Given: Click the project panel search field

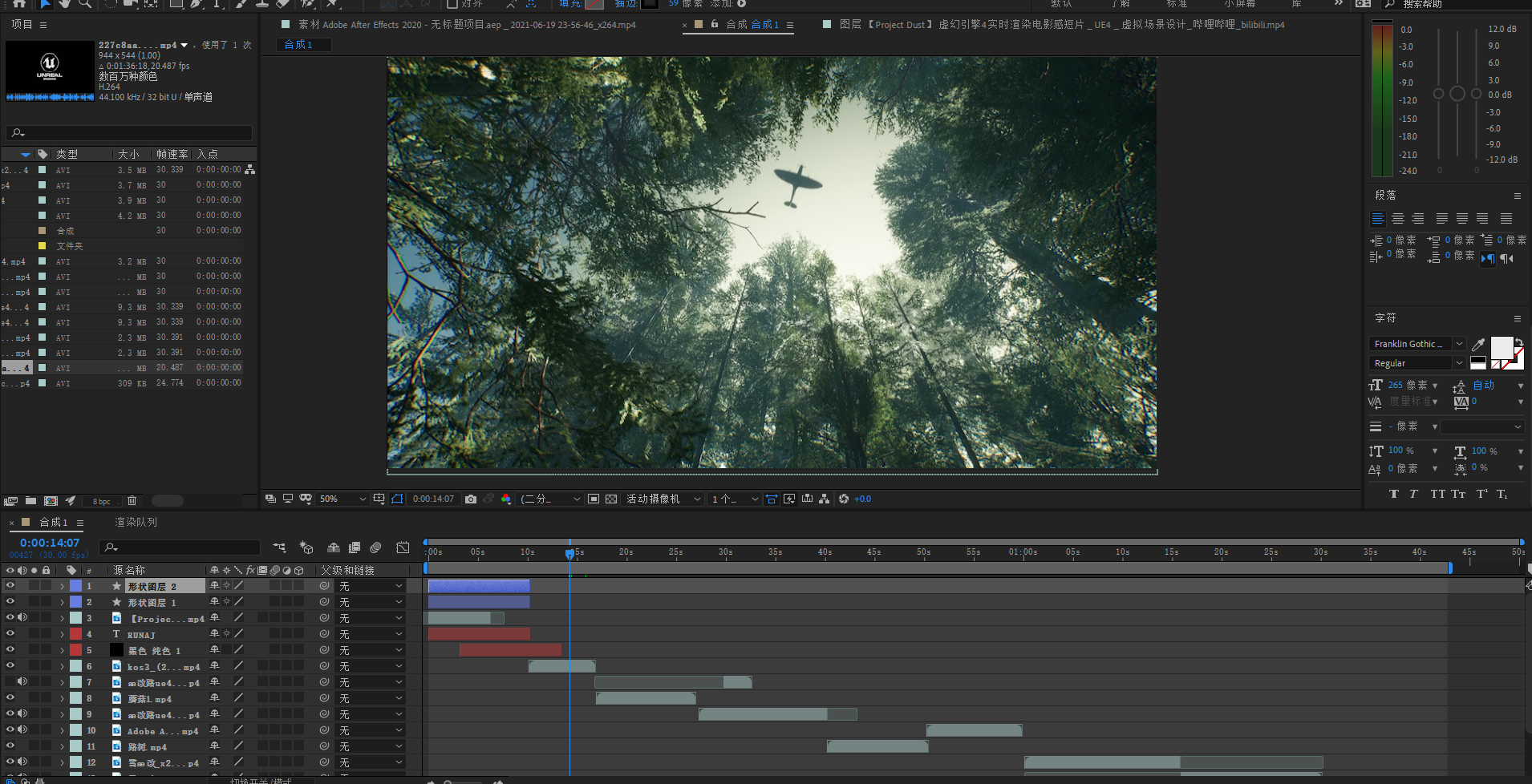Looking at the screenshot, I should click(x=129, y=133).
